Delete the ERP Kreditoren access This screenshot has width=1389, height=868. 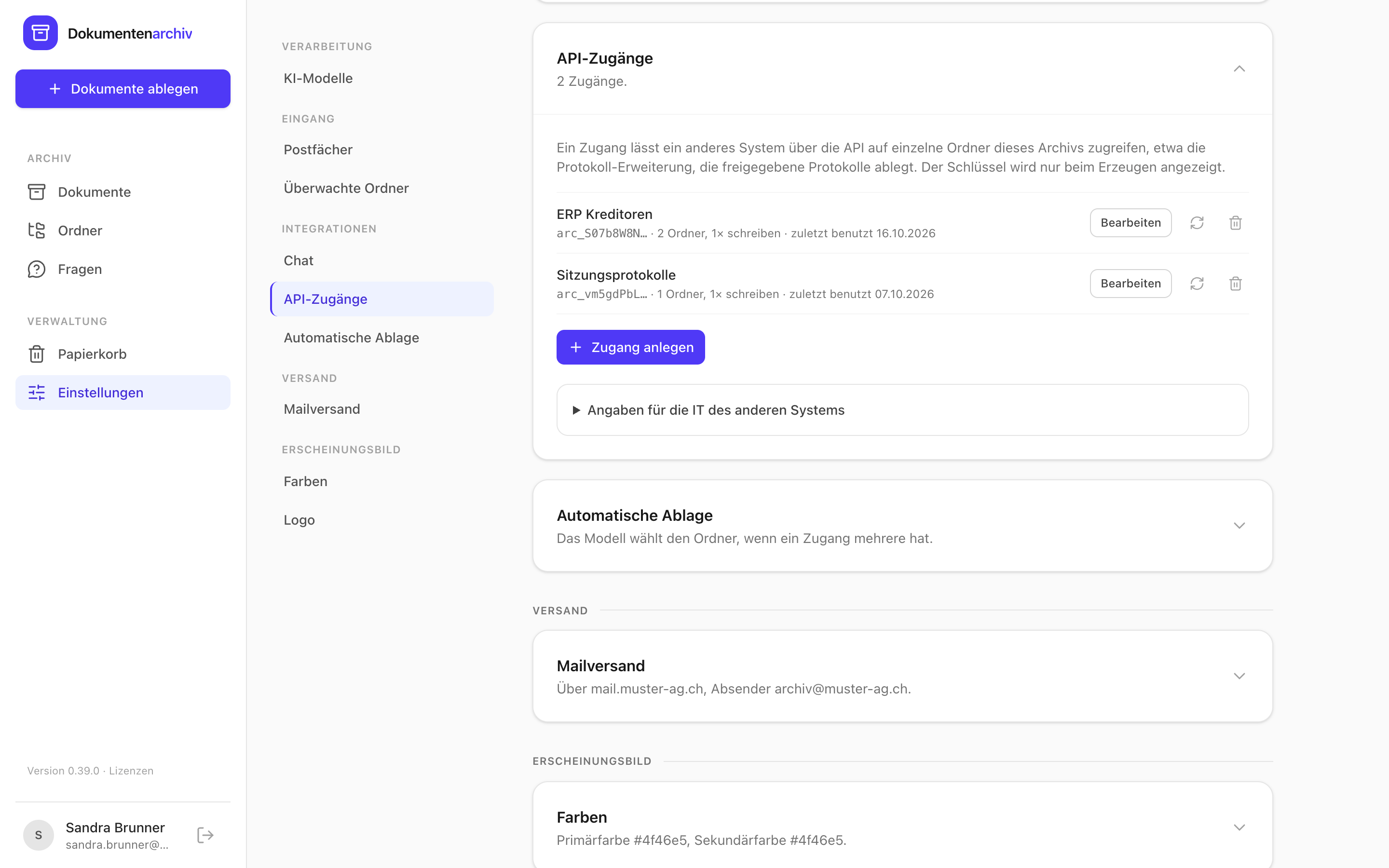[x=1235, y=223]
